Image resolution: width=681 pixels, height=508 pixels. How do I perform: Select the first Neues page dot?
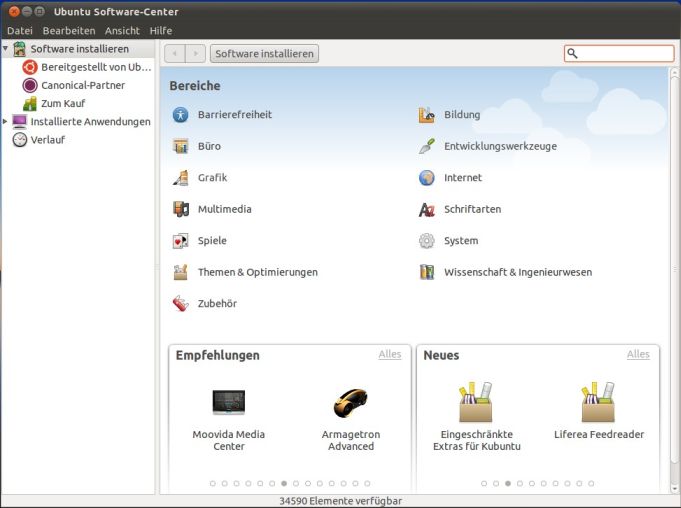point(484,483)
